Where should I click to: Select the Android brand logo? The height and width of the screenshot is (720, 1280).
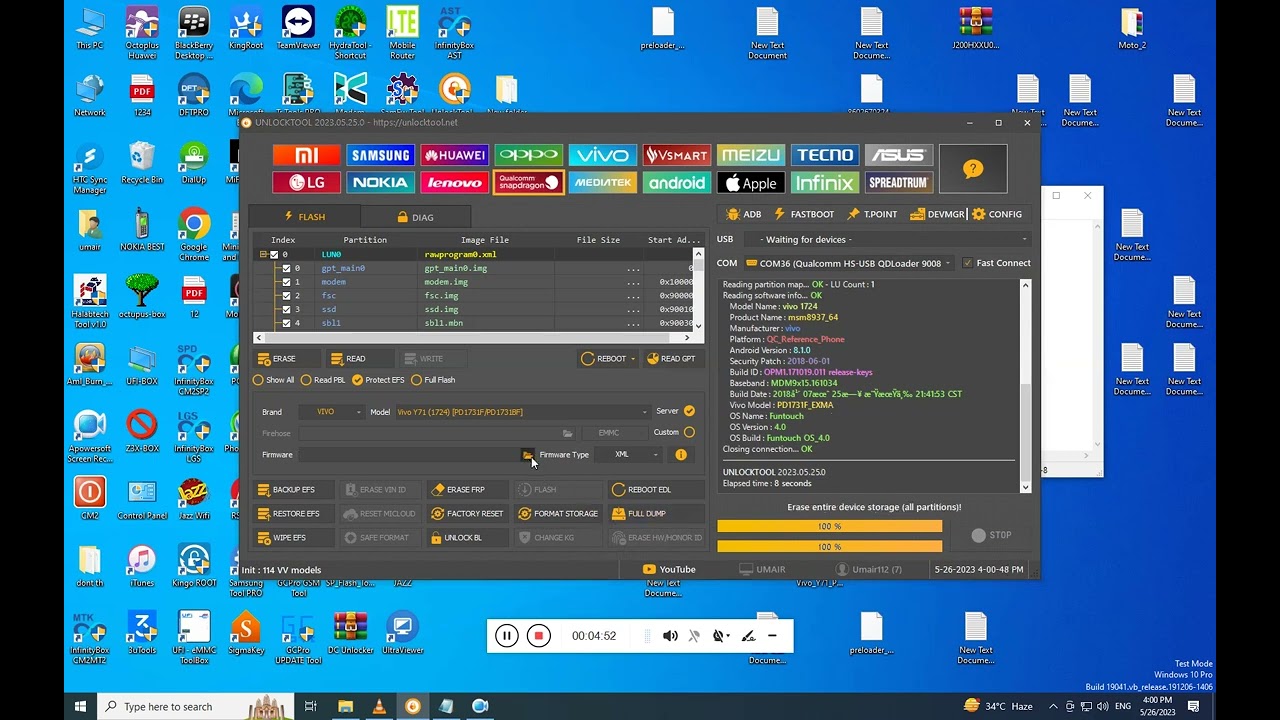point(677,183)
